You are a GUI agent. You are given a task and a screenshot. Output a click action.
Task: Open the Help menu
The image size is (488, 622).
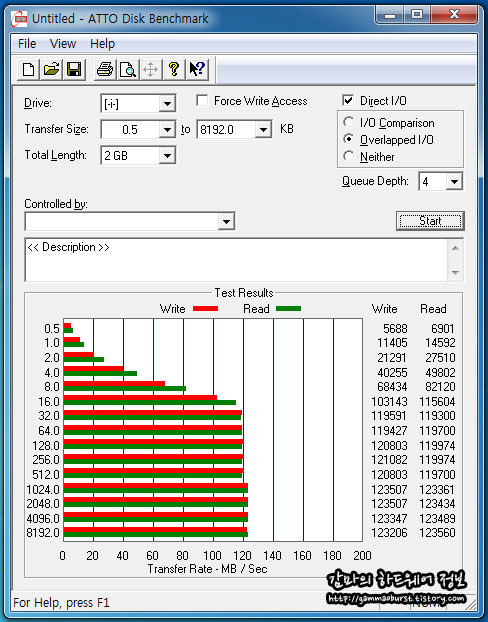(102, 43)
